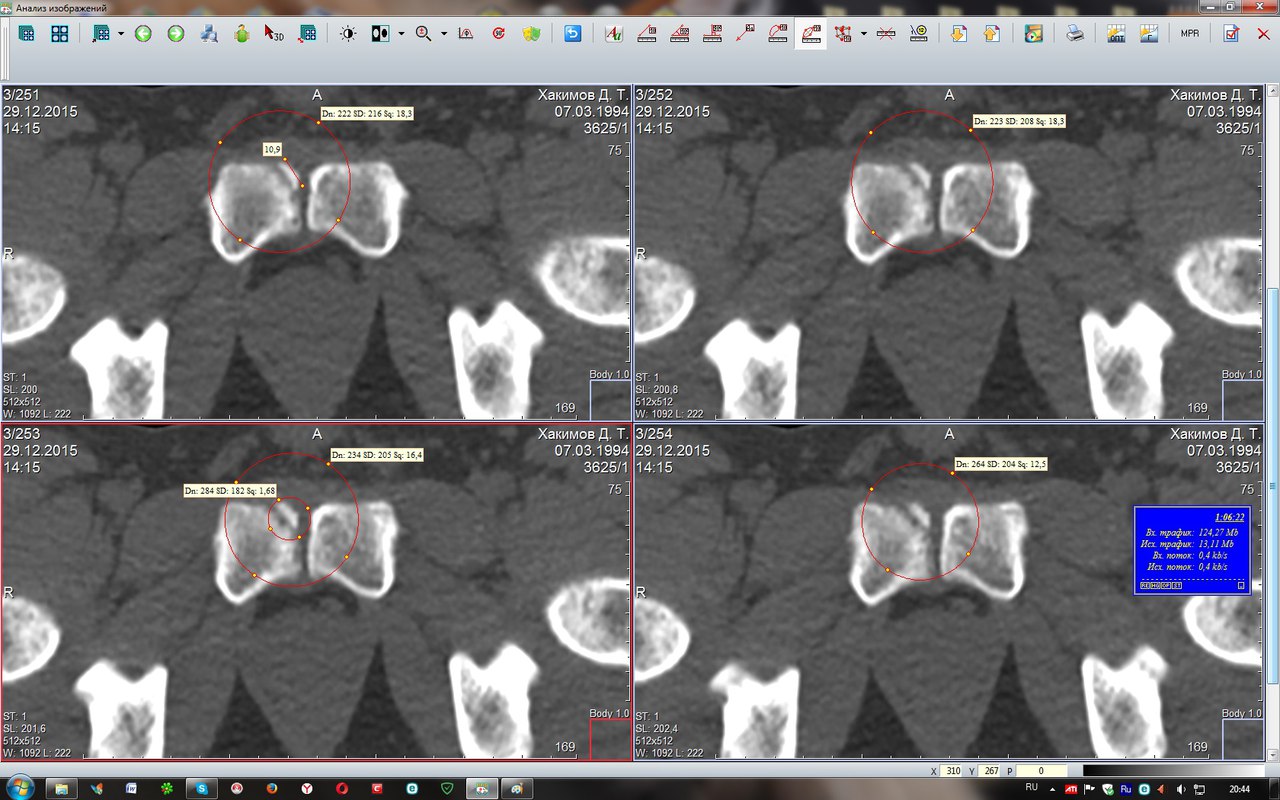Open Firefox from the taskbar
The height and width of the screenshot is (800, 1280).
(271, 789)
